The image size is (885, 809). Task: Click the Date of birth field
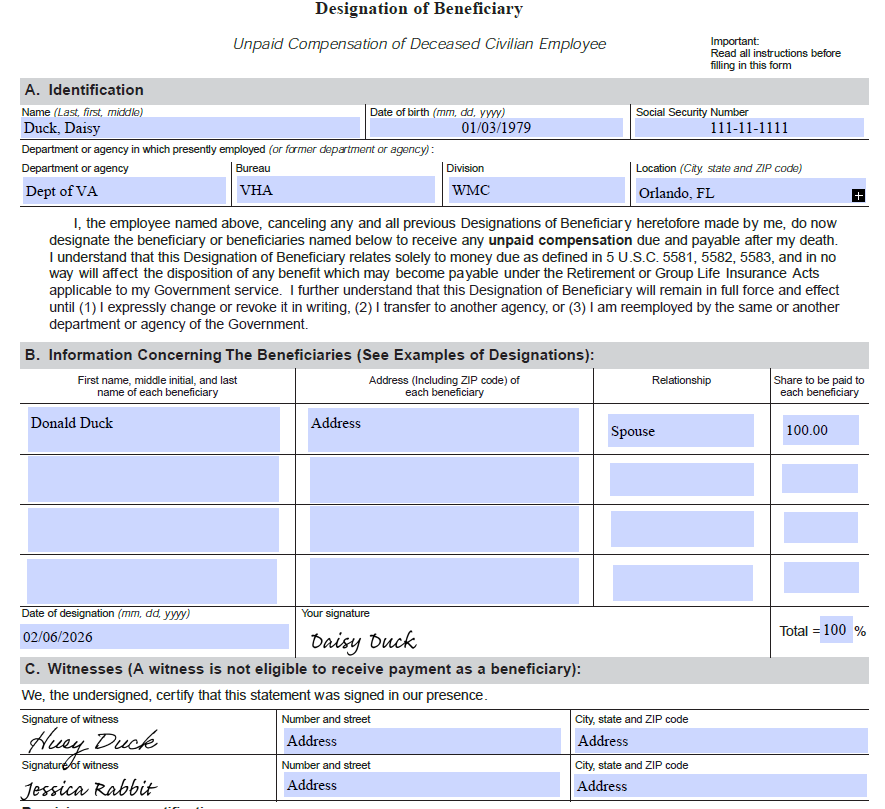pos(496,128)
